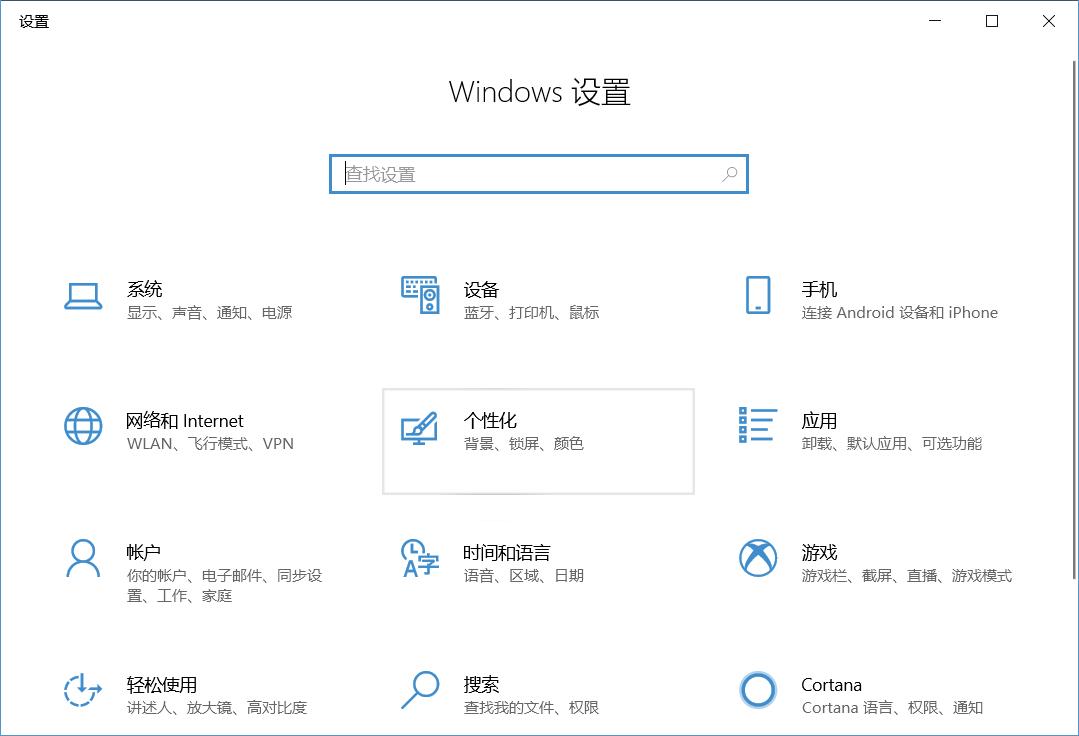Open the 时间和语言 category
This screenshot has width=1079, height=736.
coord(508,552)
